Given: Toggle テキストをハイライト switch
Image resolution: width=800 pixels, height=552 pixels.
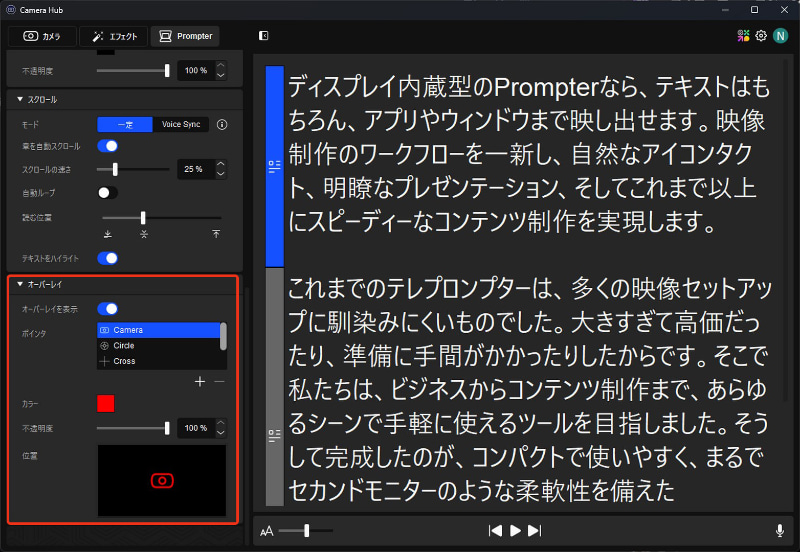Looking at the screenshot, I should click(108, 259).
